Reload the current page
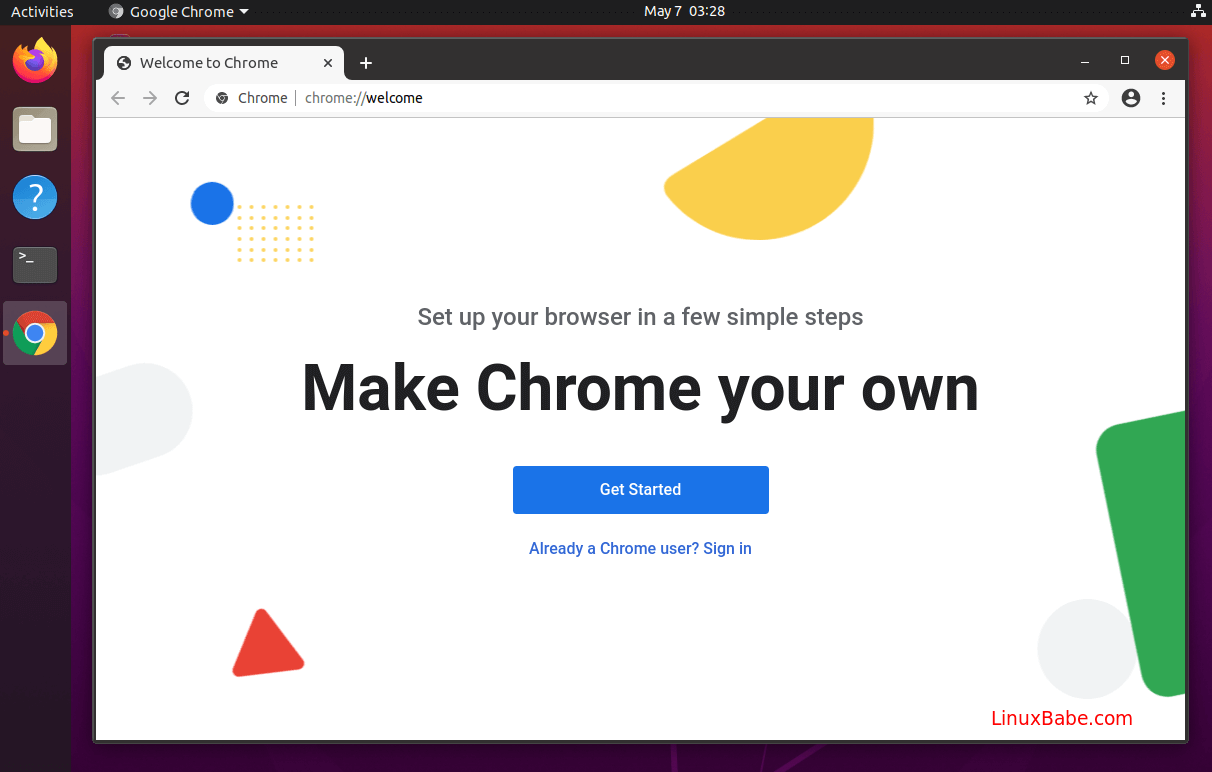The image size is (1212, 772). pyautogui.click(x=182, y=98)
